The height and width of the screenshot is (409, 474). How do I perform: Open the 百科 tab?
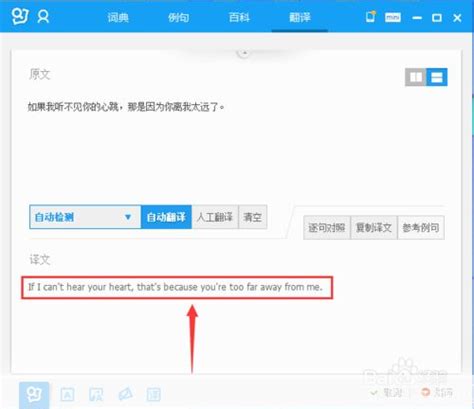pos(239,17)
